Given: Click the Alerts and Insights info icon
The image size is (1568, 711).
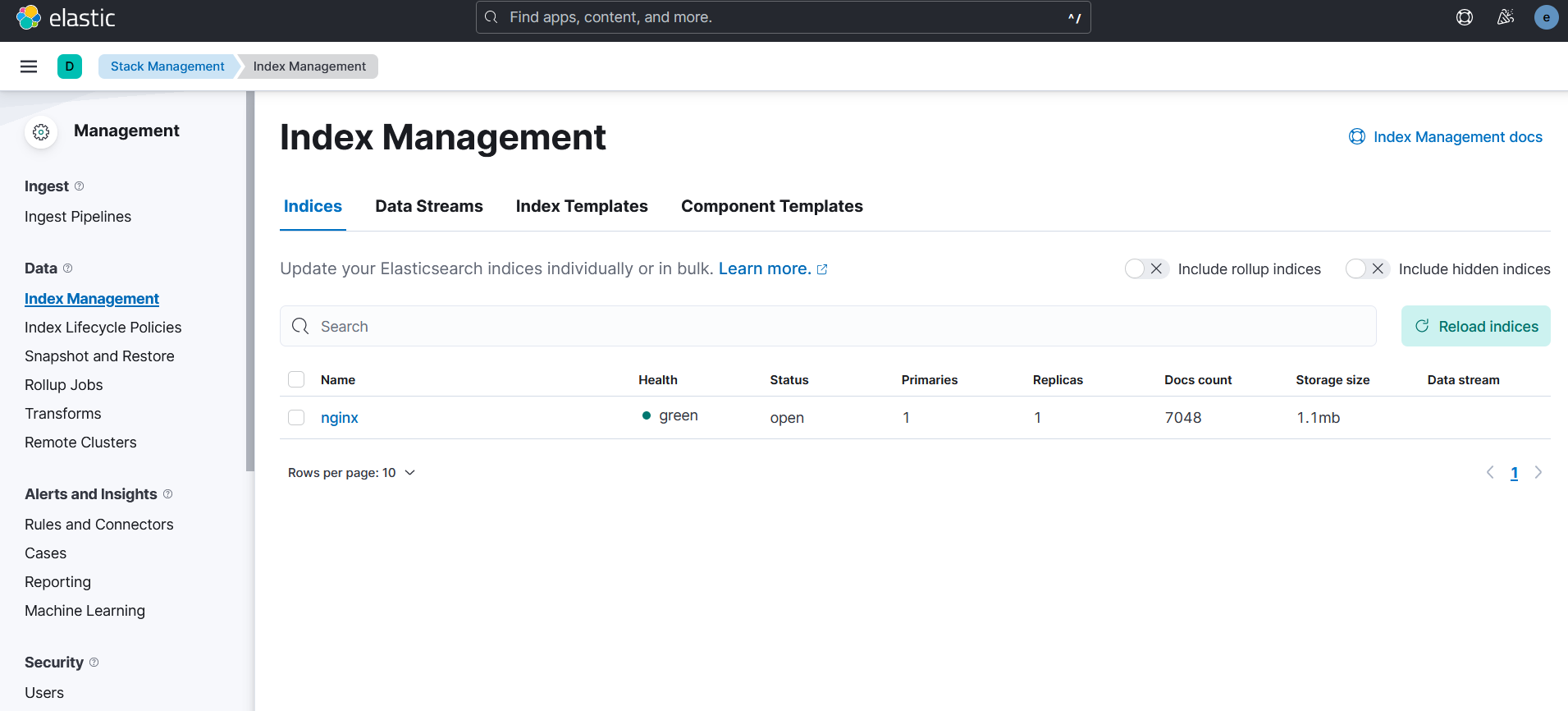Looking at the screenshot, I should click(x=168, y=494).
